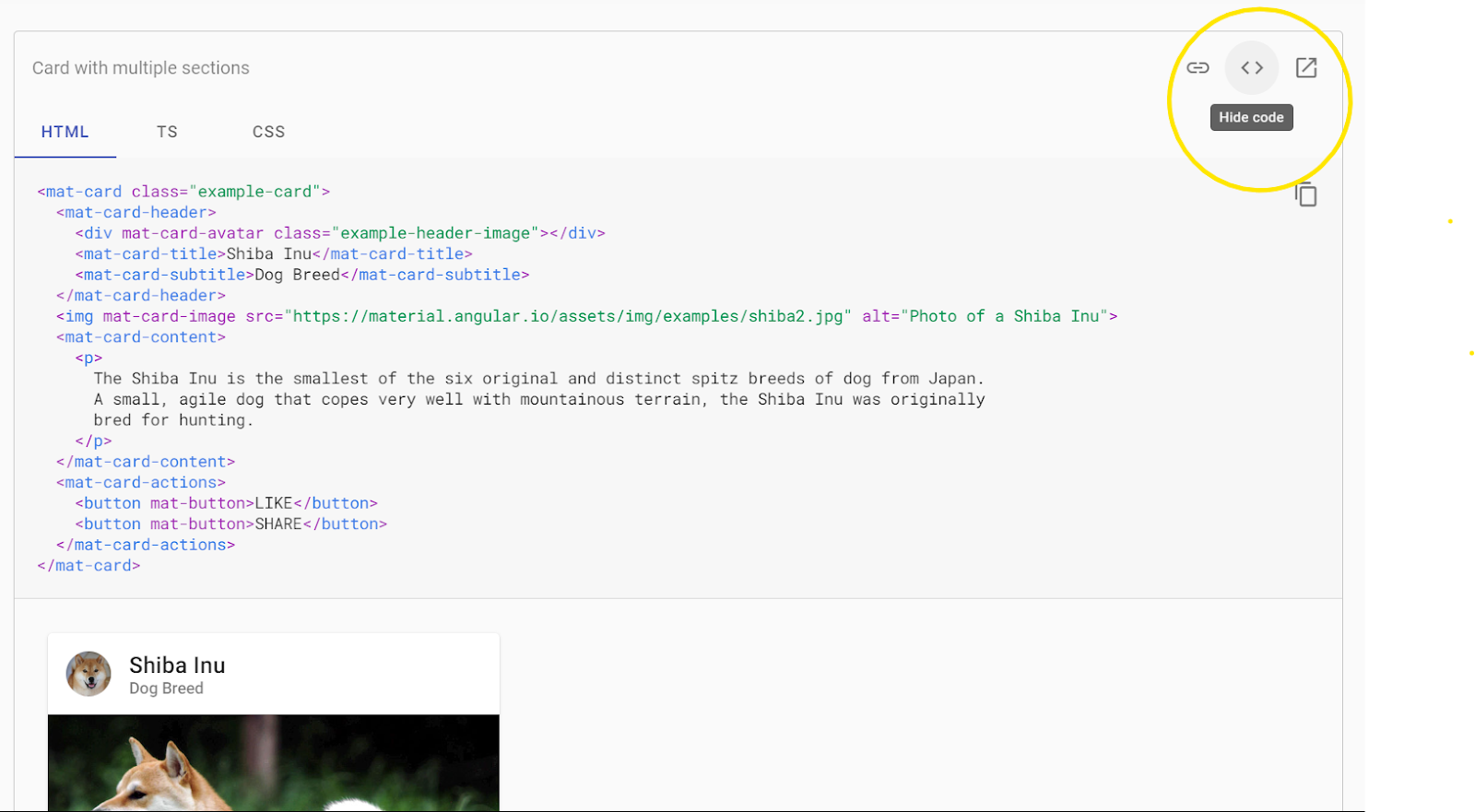The height and width of the screenshot is (812, 1475).
Task: Open example in StackBlitz icon
Action: 1306,67
